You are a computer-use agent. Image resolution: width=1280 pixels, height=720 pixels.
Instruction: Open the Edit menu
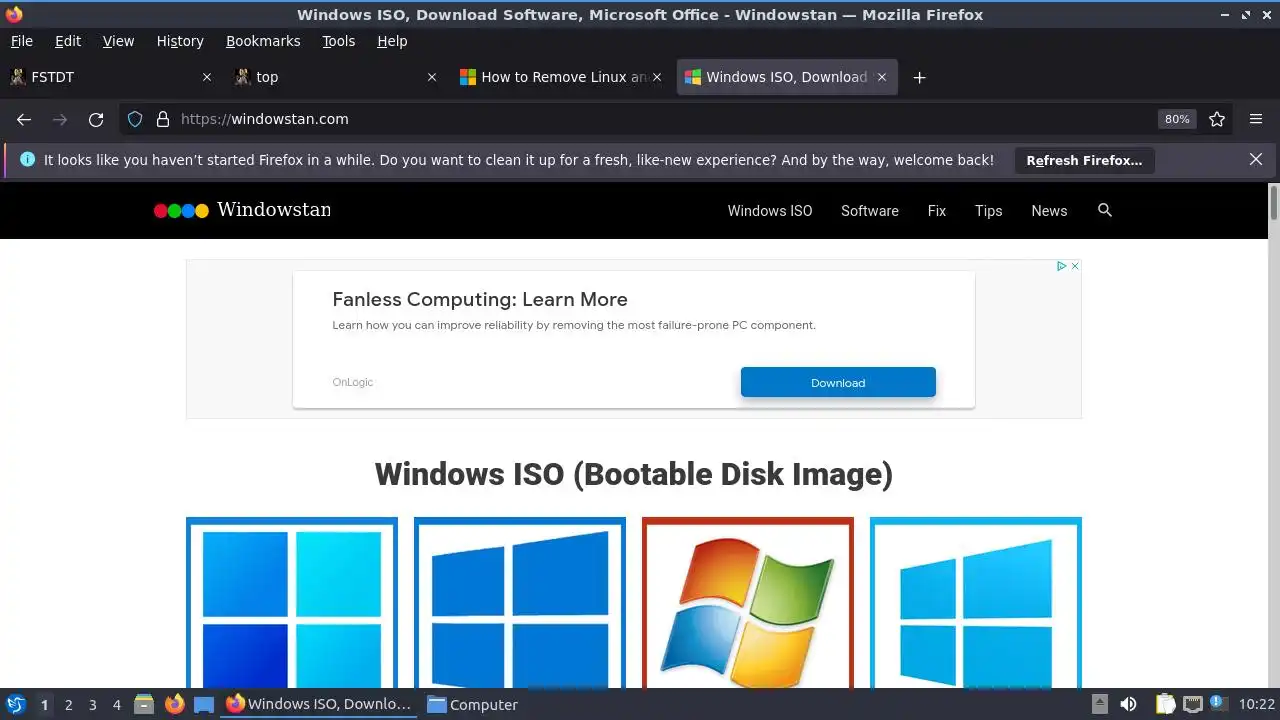click(x=68, y=41)
